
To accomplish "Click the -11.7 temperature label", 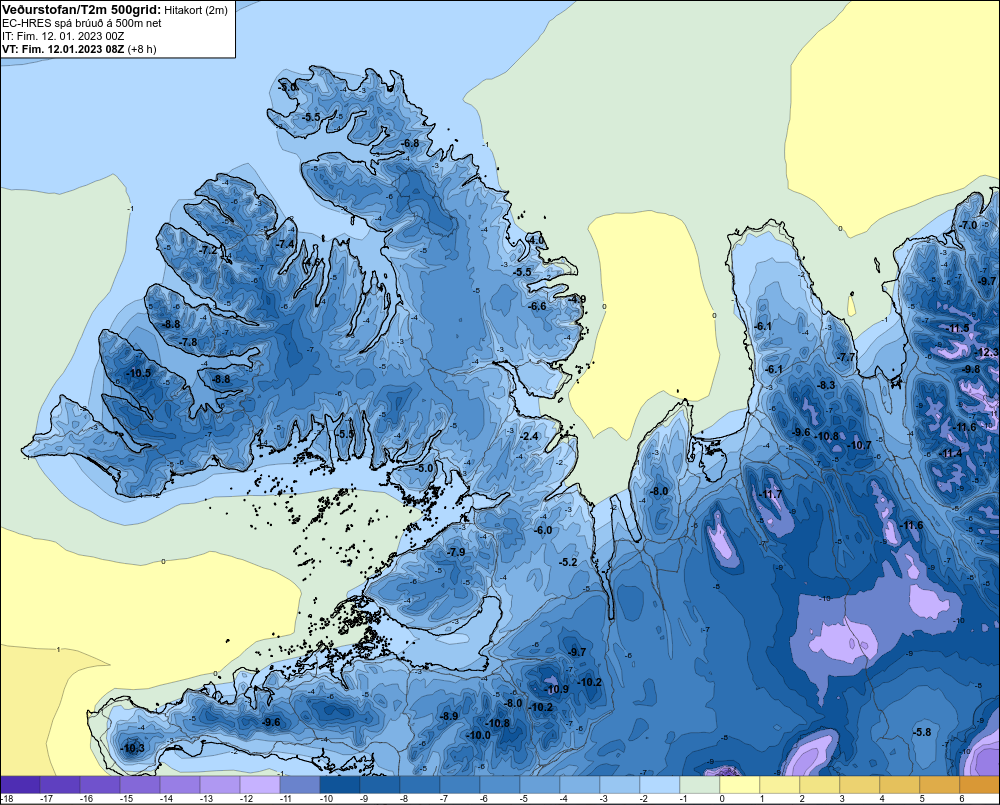I will click(x=770, y=494).
